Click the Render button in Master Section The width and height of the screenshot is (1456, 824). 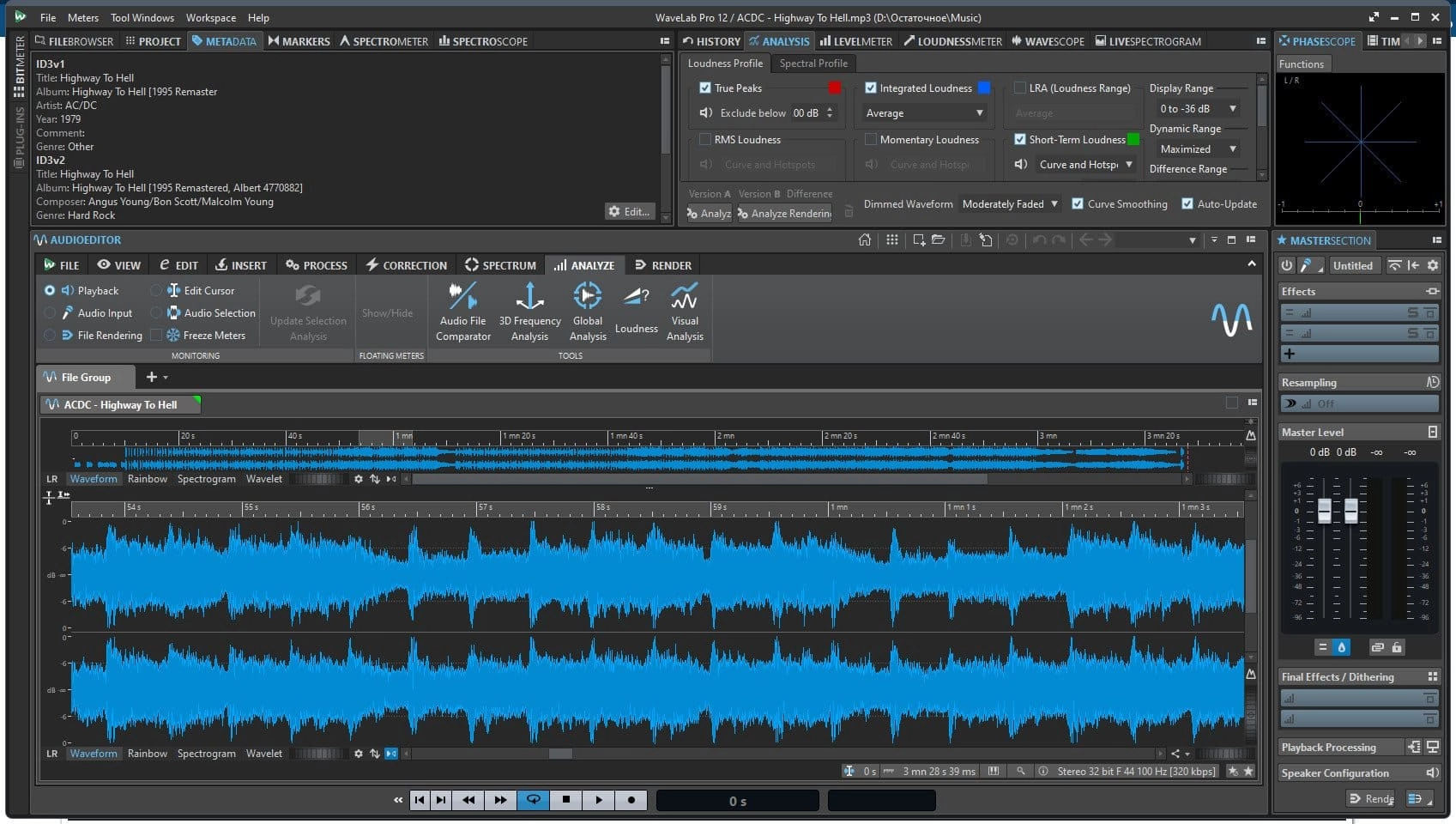[1372, 798]
